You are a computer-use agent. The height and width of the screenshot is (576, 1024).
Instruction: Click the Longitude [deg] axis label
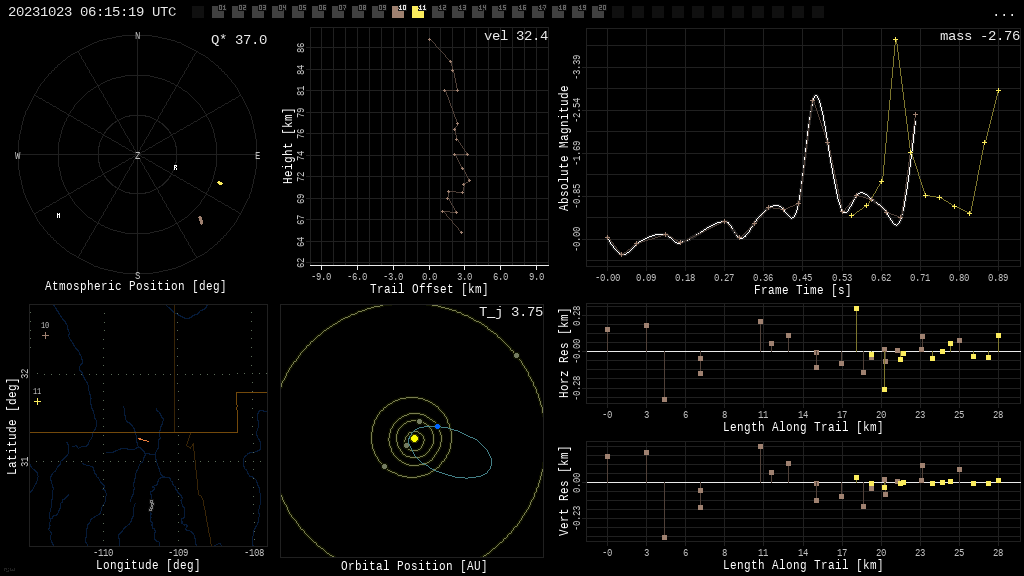click(x=148, y=565)
